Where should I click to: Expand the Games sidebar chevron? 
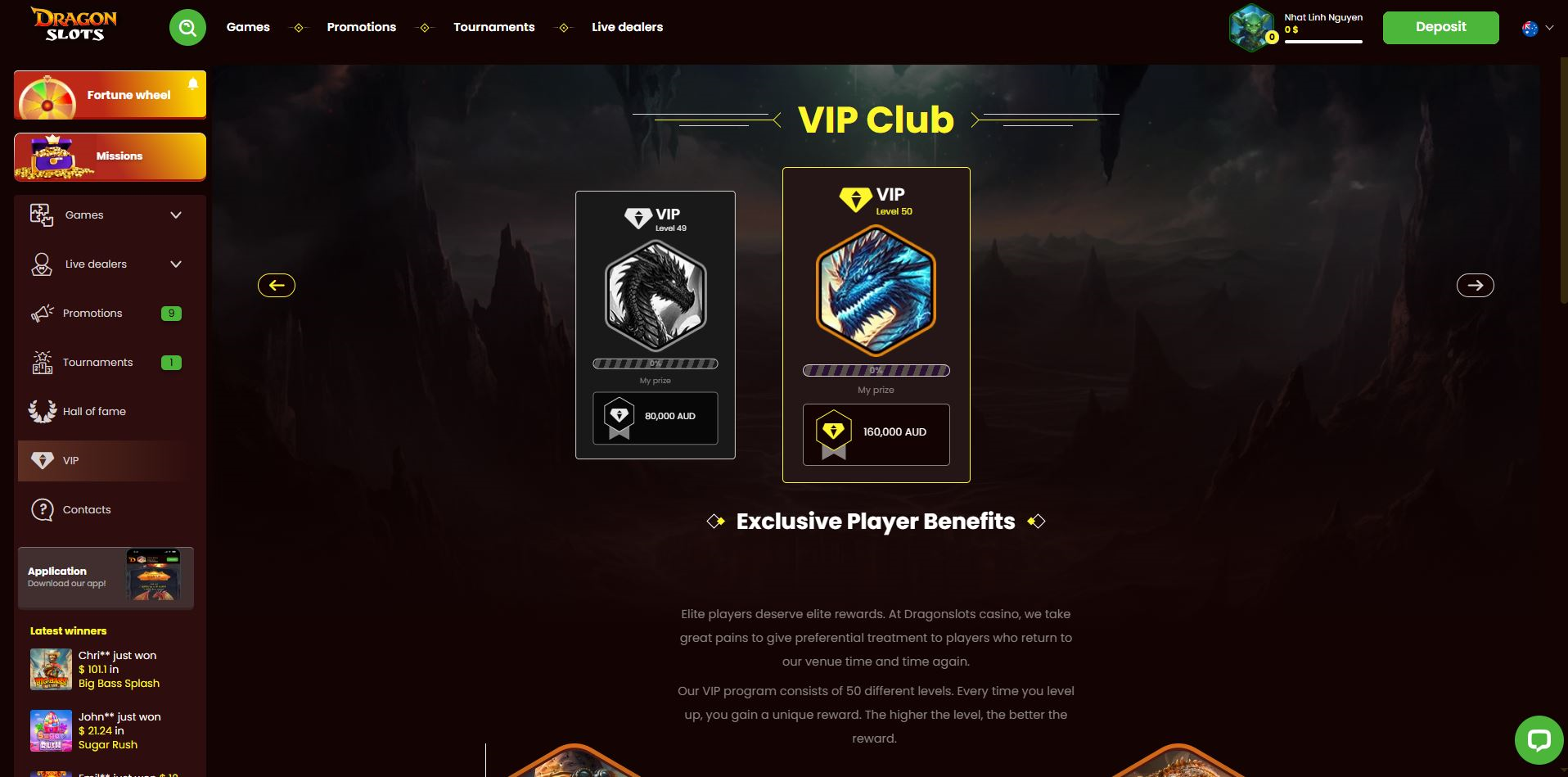point(176,215)
